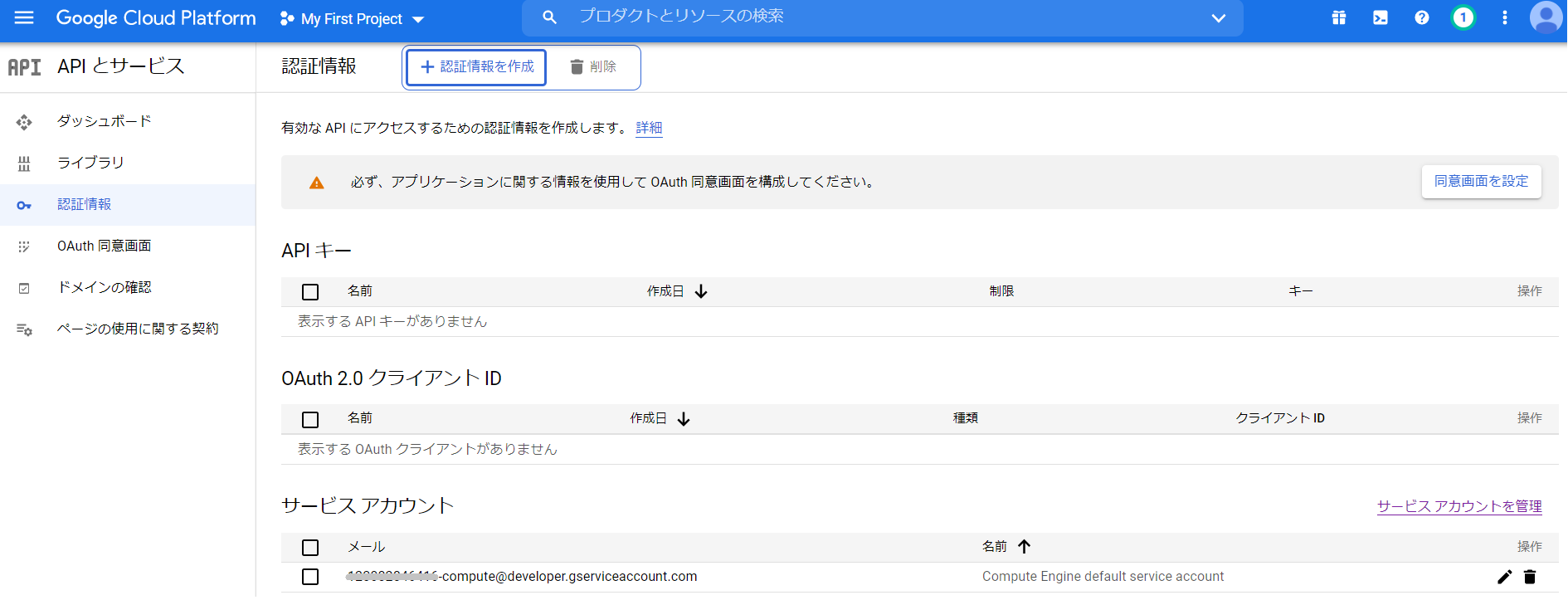Sort service accounts by 名前 arrow
1568x600 pixels.
tap(1025, 547)
